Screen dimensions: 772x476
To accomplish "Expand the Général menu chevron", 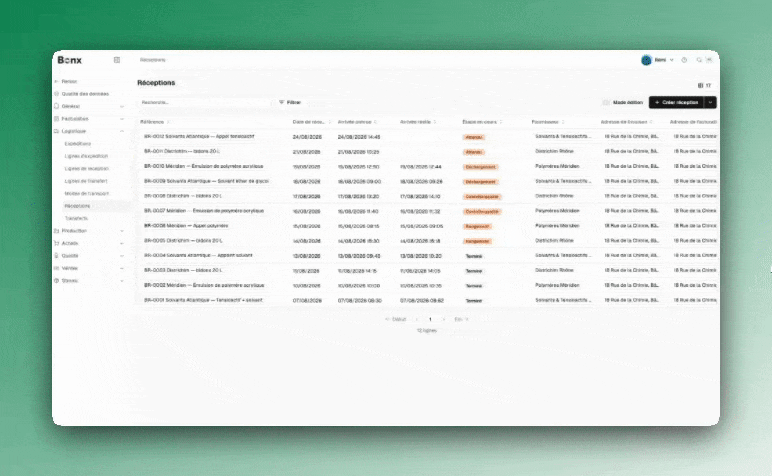I will [122, 106].
